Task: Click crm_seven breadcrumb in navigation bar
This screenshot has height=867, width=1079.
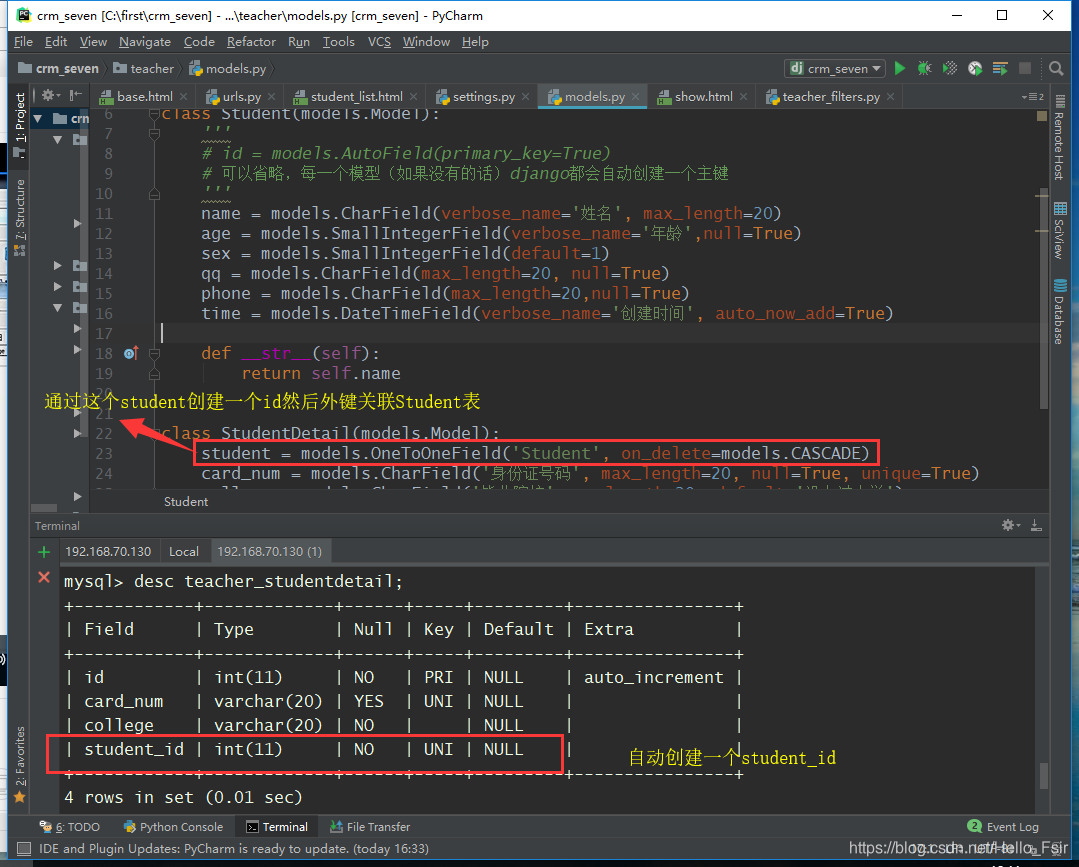Action: coord(58,69)
